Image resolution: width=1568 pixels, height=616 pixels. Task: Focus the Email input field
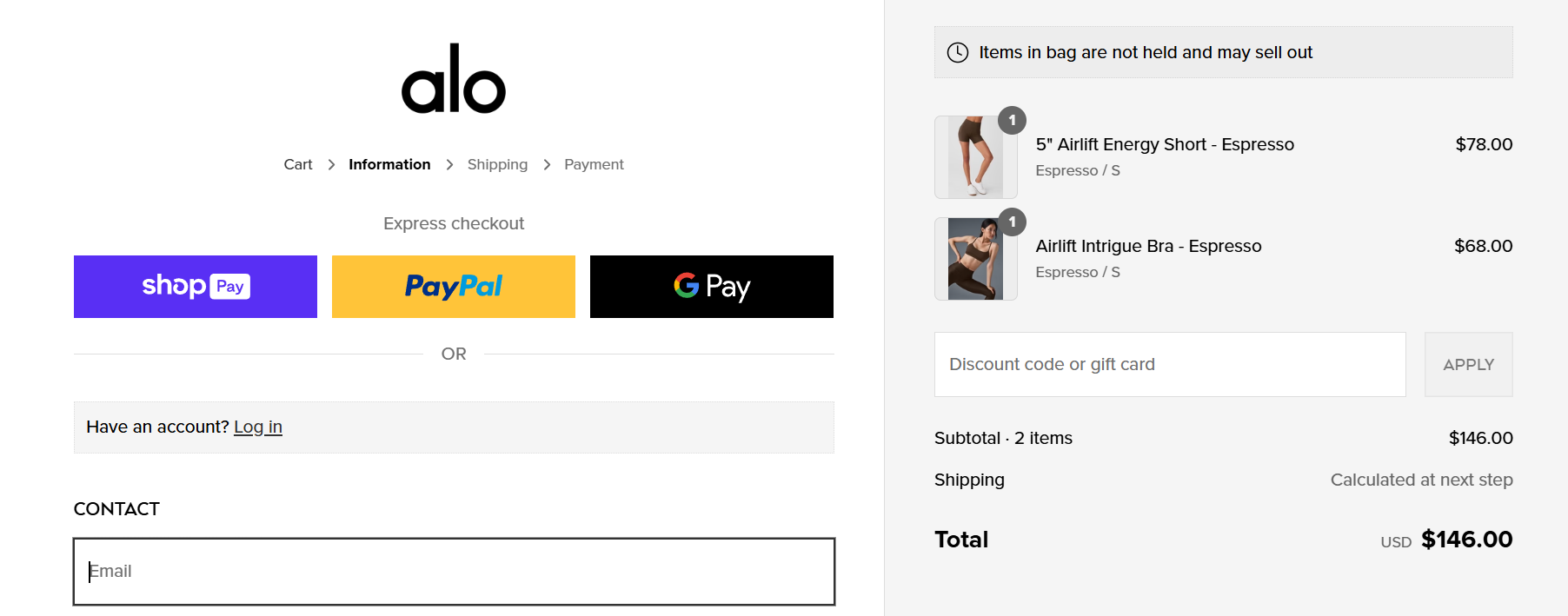click(x=454, y=571)
